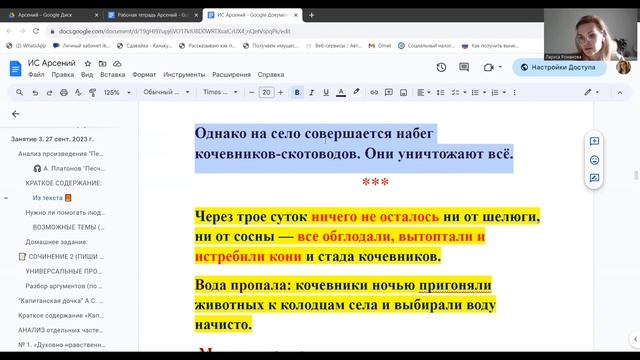Toggle italic formatting

point(311,93)
